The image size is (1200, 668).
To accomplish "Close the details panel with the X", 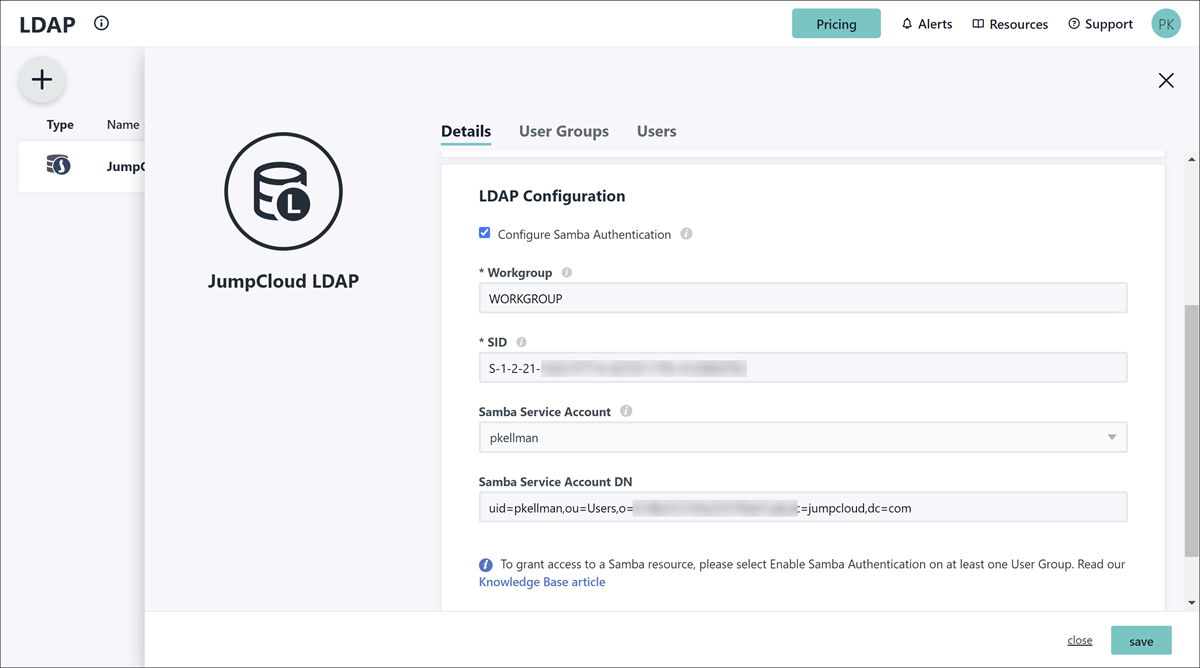I will pos(1166,81).
